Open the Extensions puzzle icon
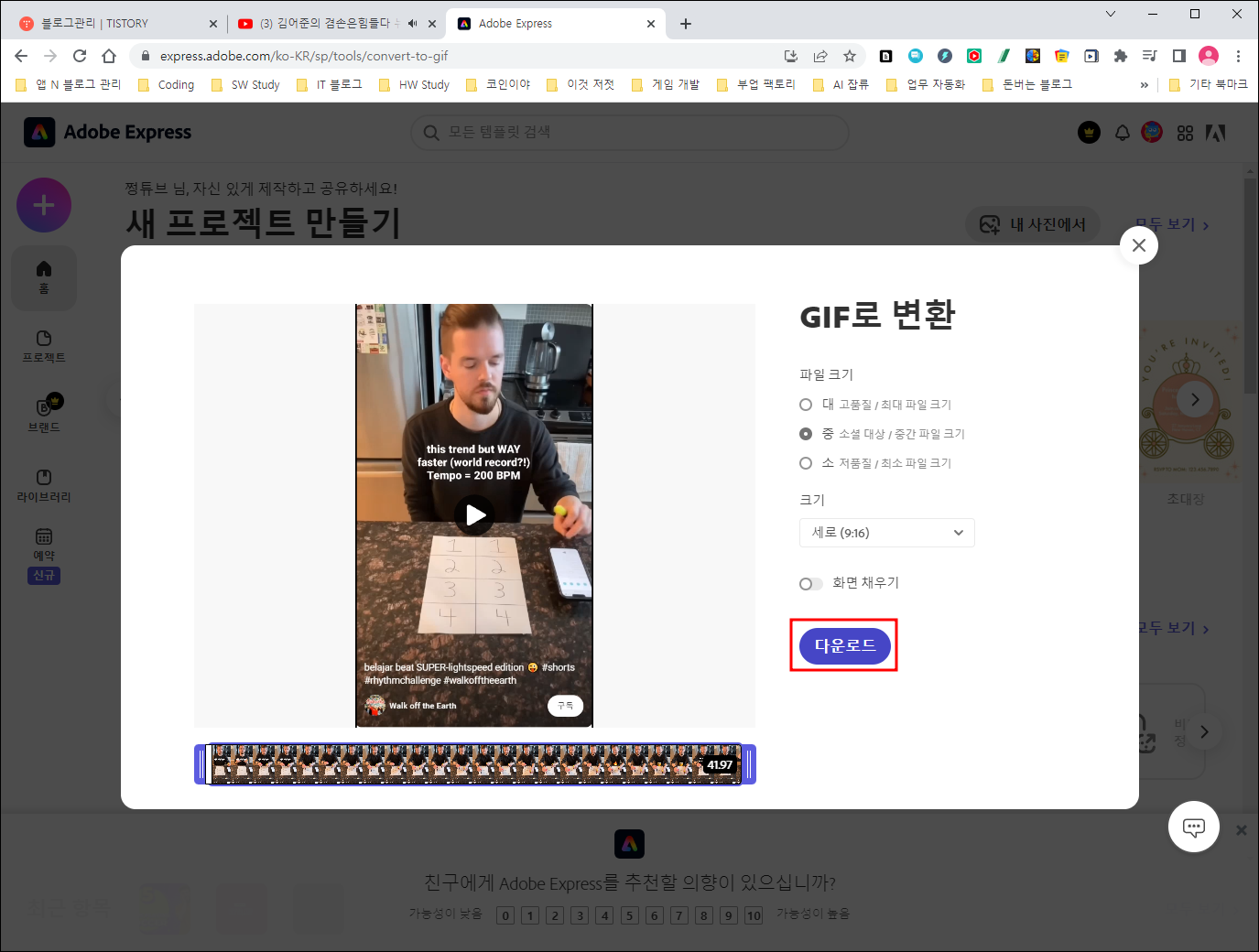 pyautogui.click(x=1120, y=56)
